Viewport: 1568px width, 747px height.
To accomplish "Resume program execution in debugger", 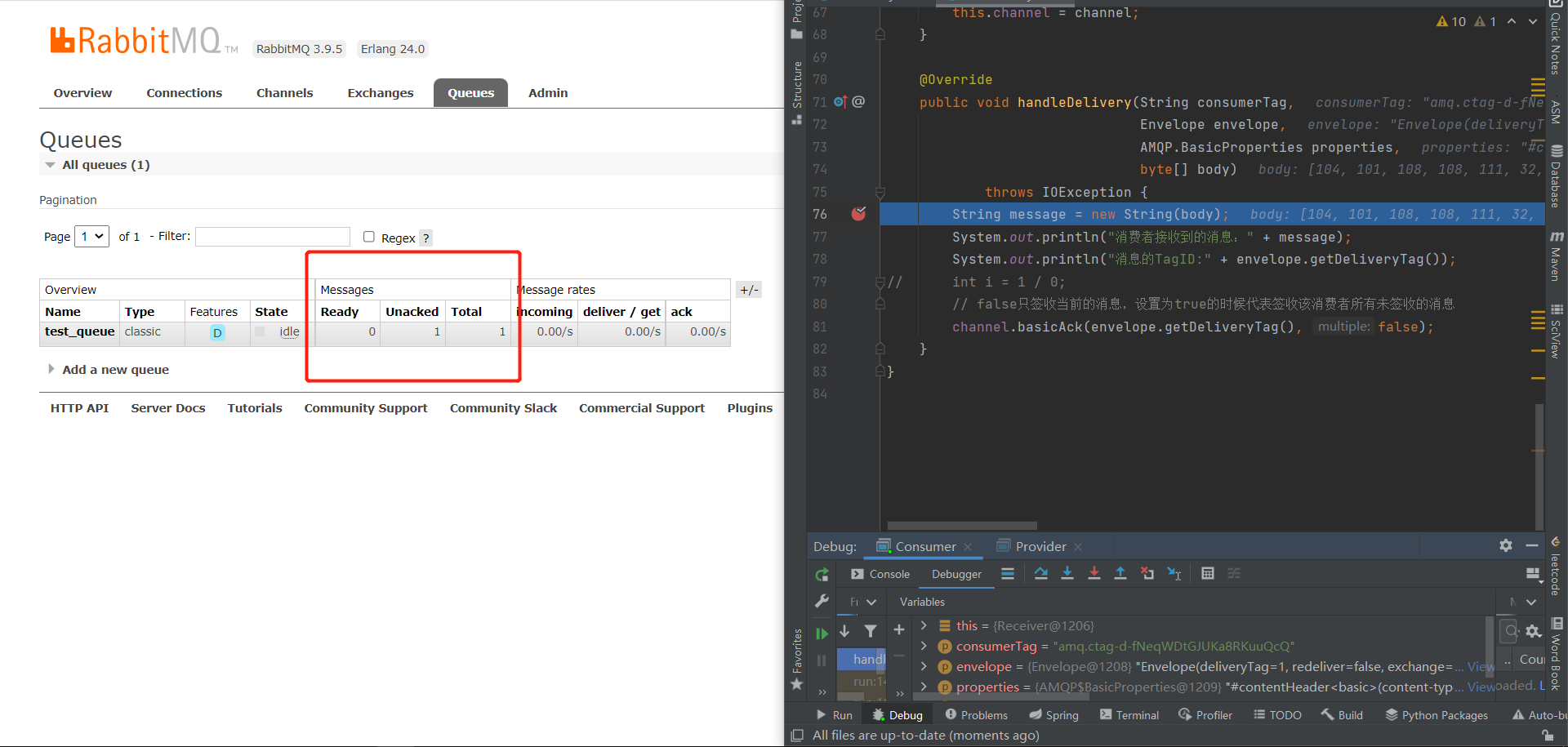I will click(x=822, y=634).
